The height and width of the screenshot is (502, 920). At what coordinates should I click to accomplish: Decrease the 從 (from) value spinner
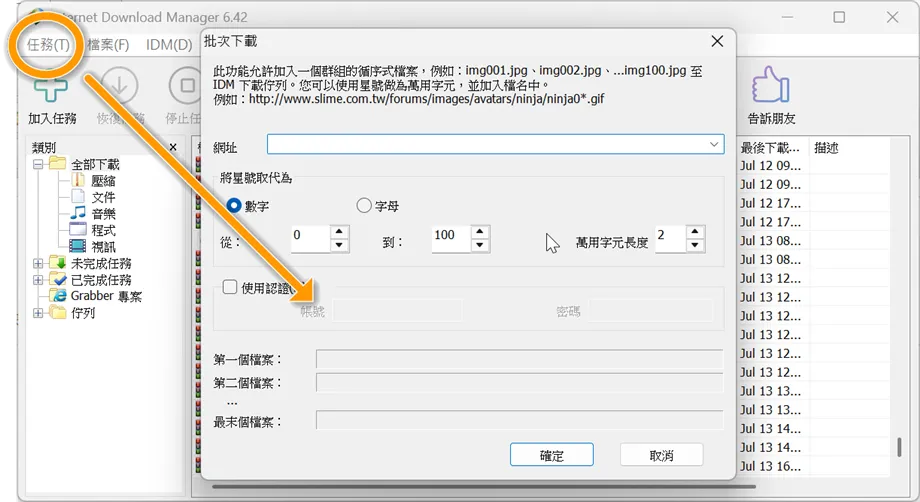[x=339, y=246]
